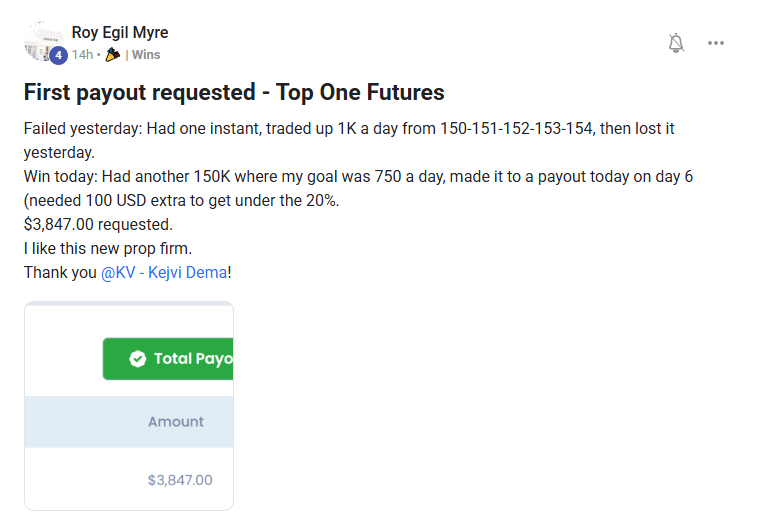Click the post title First payout requested
This screenshot has width=760, height=519.
234,92
